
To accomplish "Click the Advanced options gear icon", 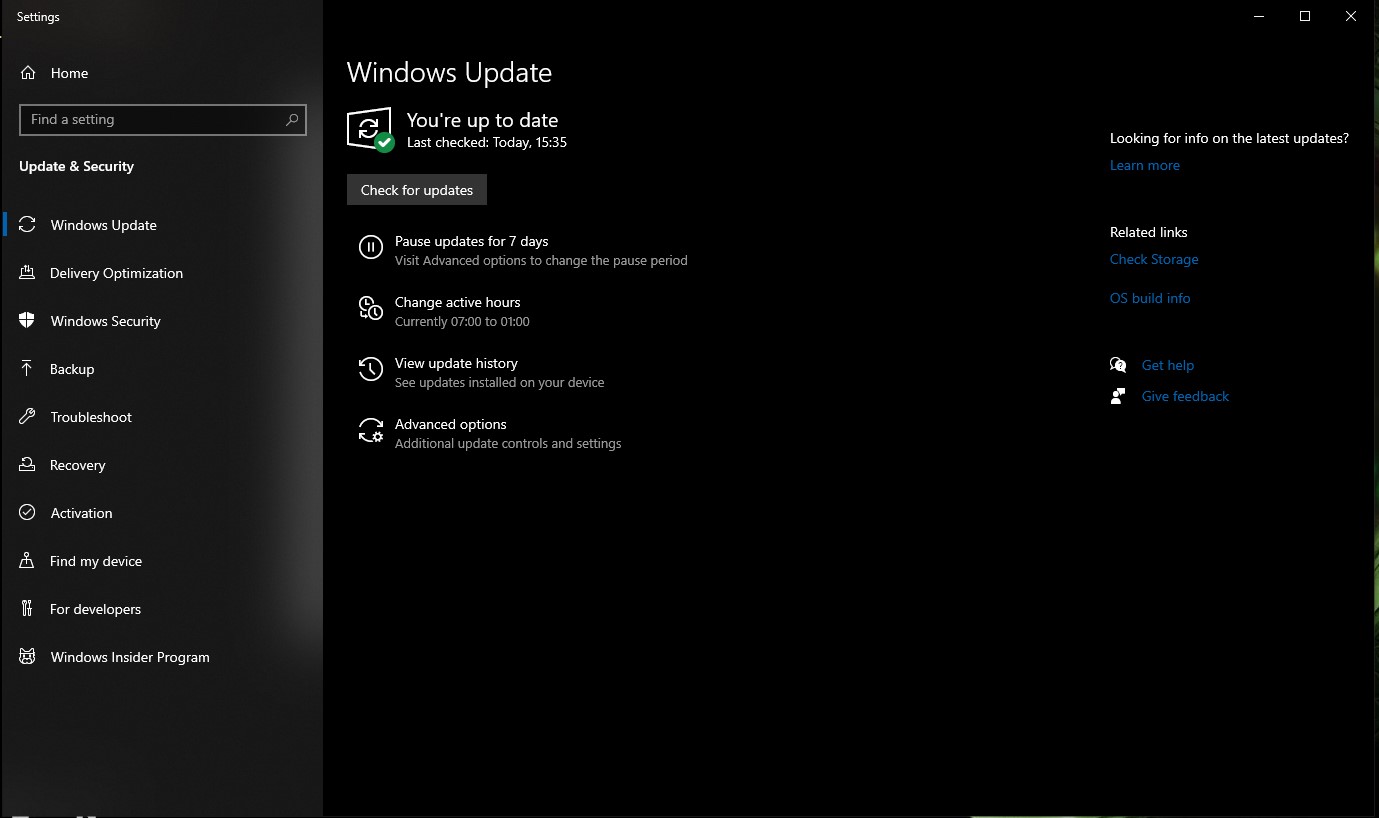I will click(x=371, y=430).
